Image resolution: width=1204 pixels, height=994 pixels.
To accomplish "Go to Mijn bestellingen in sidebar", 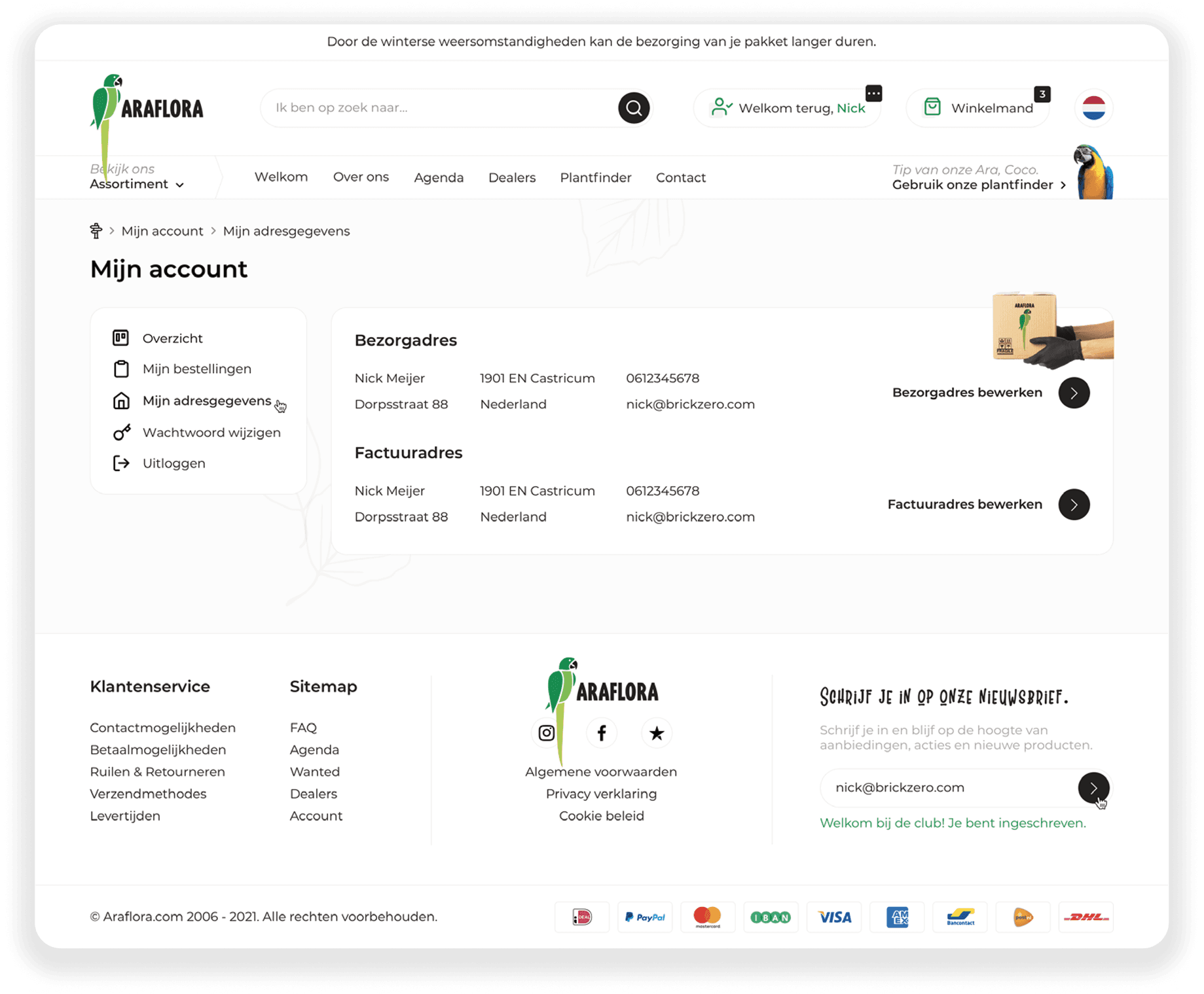I will click(197, 369).
